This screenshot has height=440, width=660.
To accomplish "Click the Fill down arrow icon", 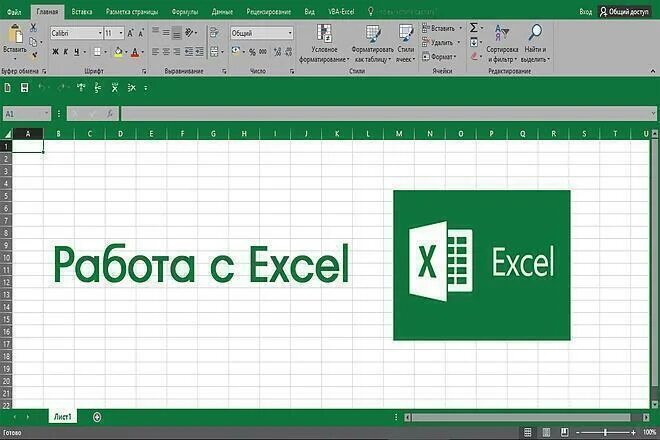I will (474, 42).
